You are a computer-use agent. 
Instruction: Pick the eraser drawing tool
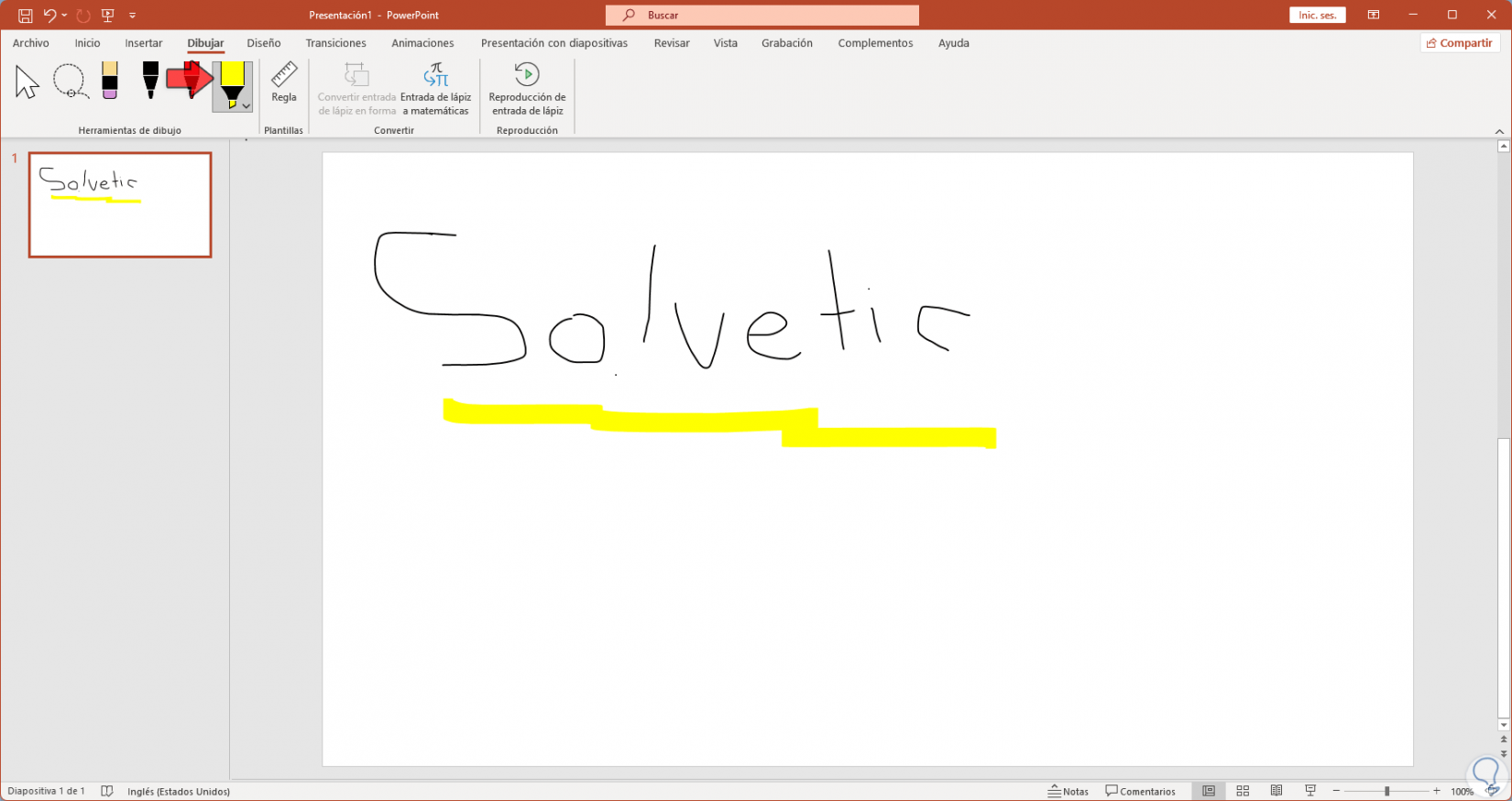click(110, 81)
